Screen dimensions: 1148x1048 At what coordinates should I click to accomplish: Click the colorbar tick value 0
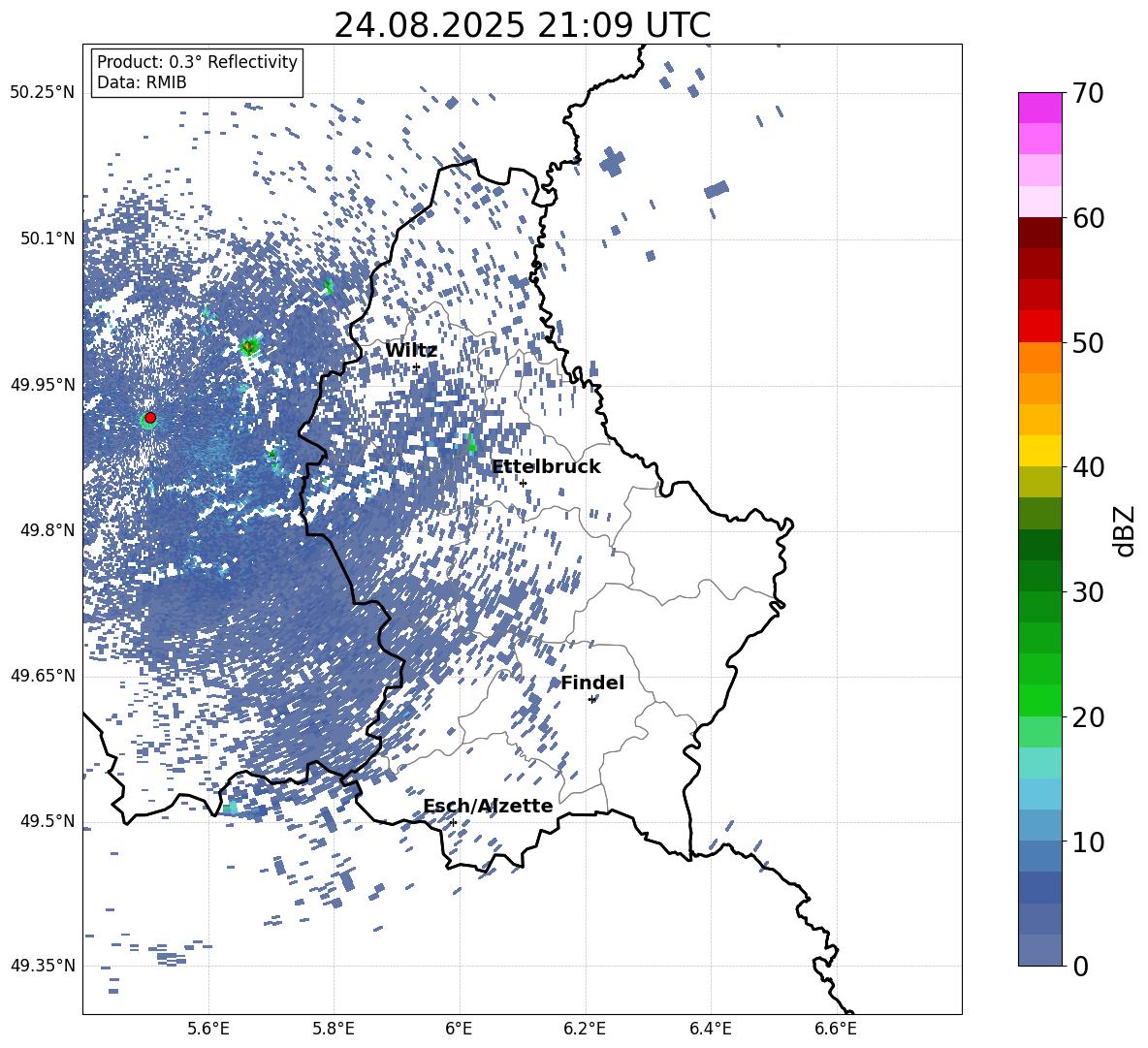click(x=1081, y=966)
